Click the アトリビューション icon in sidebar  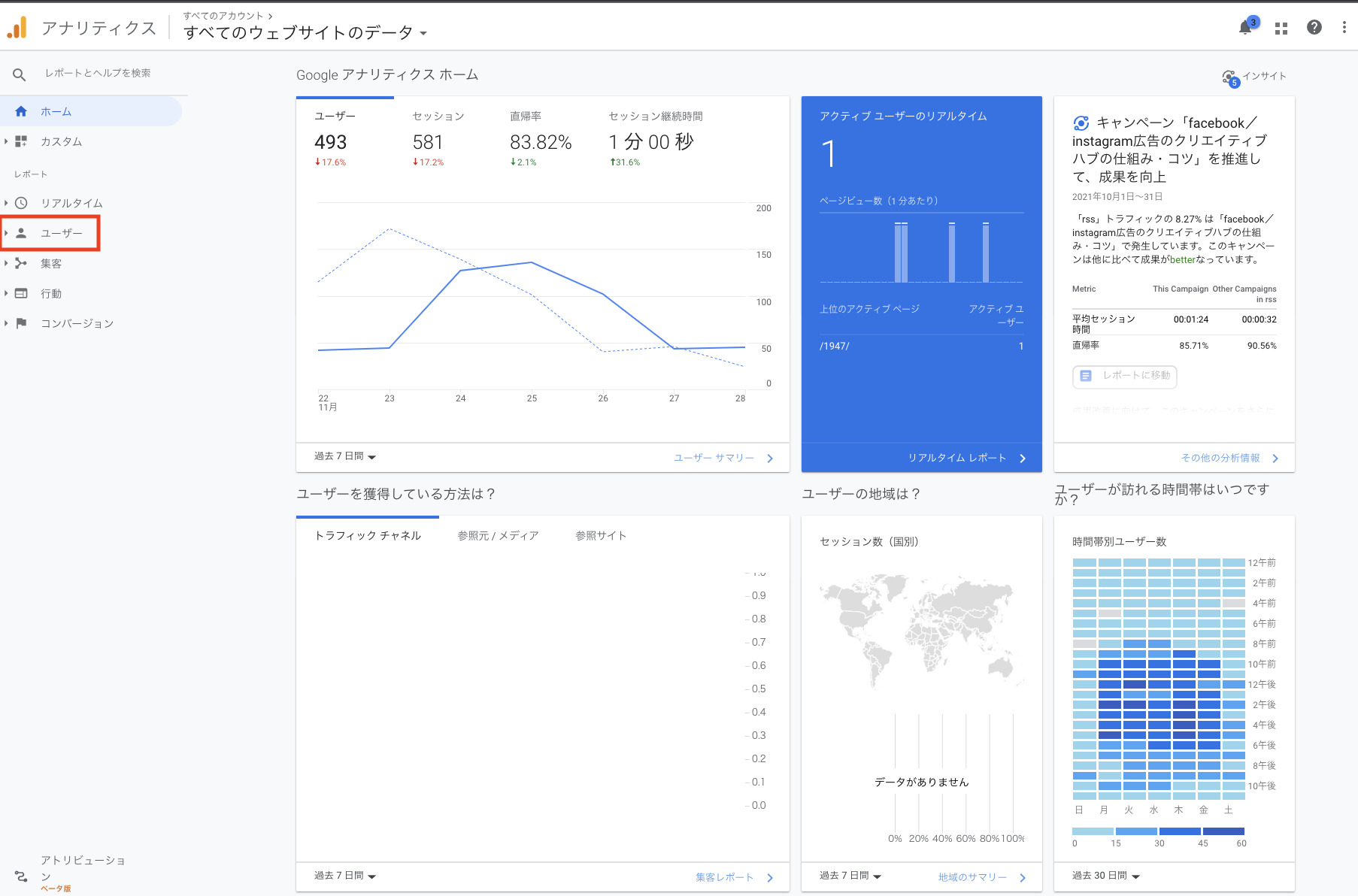(21, 876)
